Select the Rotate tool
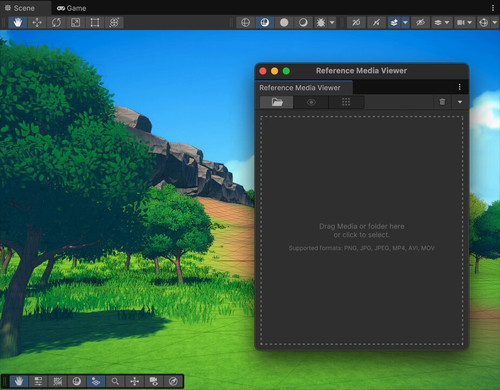 [x=56, y=23]
